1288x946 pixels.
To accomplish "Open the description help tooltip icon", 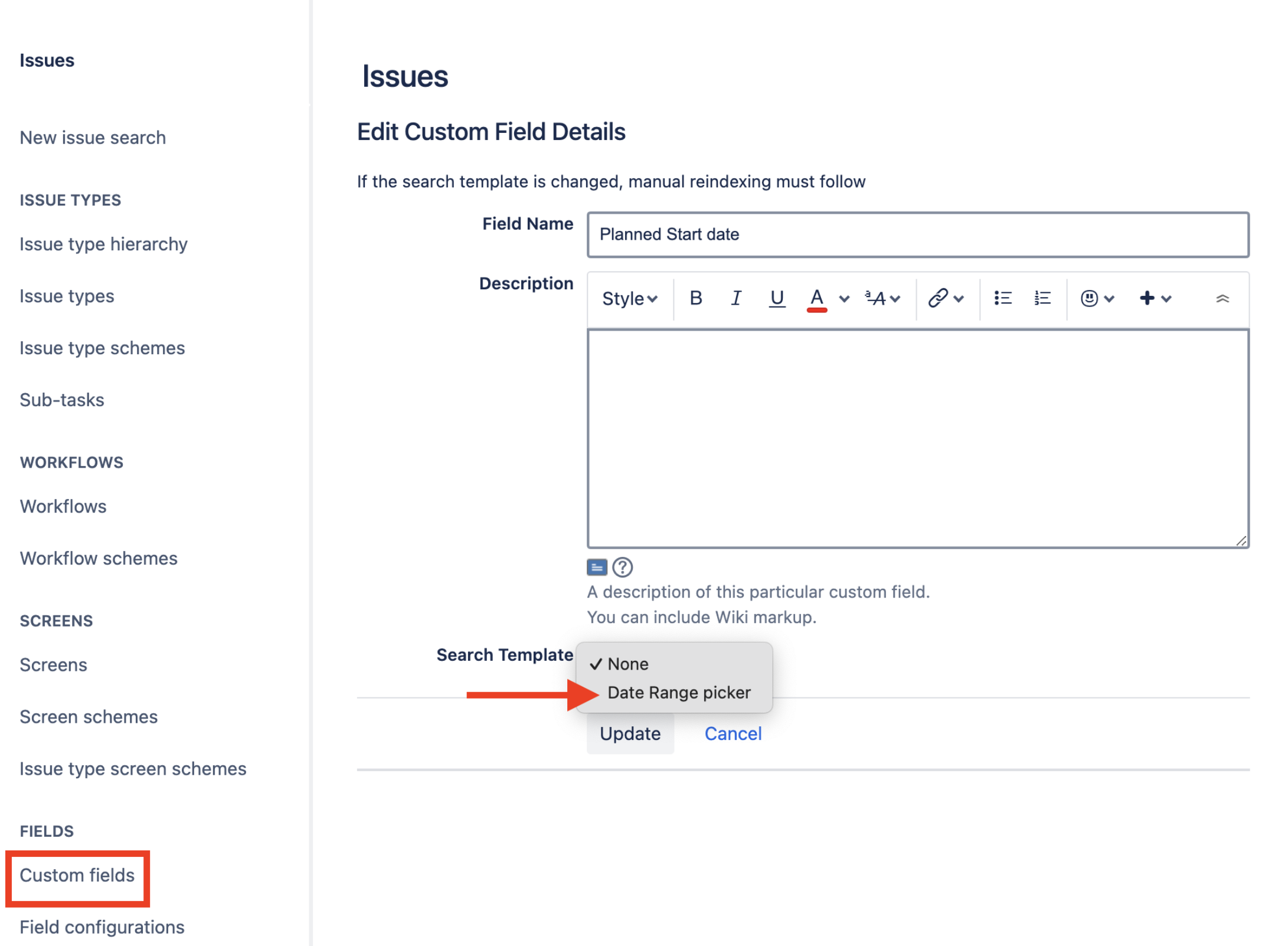I will (621, 567).
